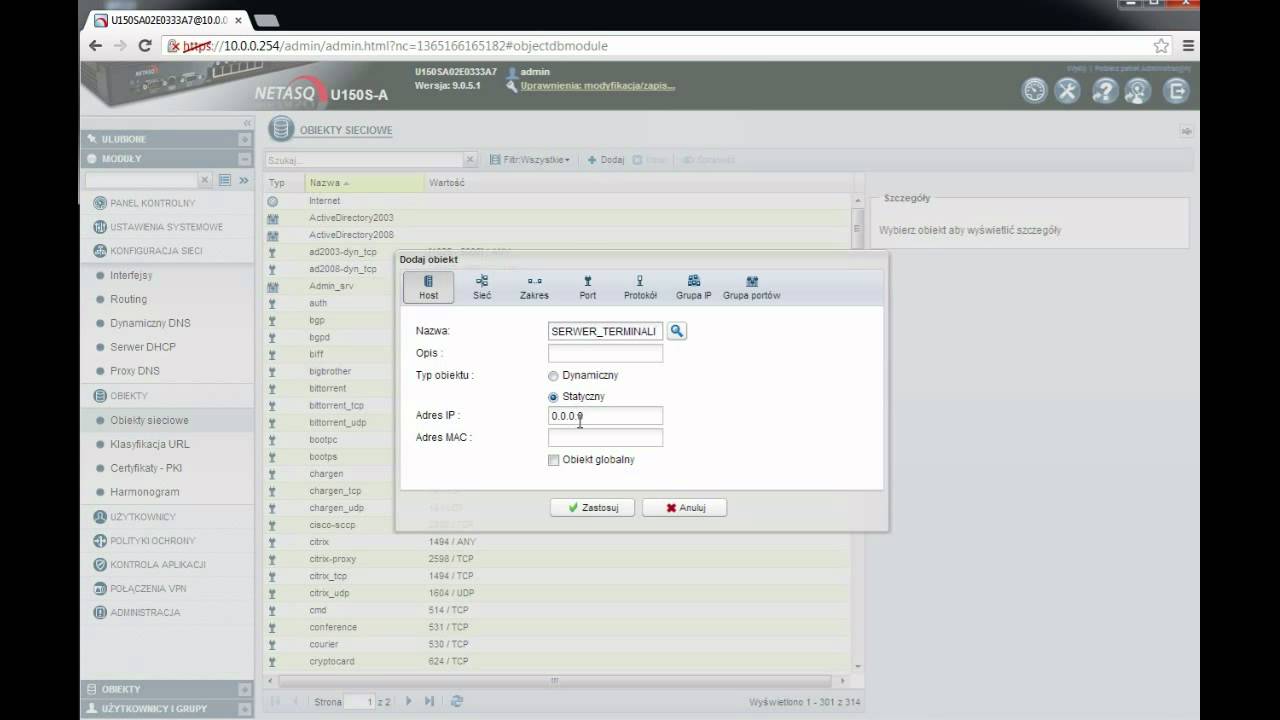Jump to the last page of objects

(x=429, y=702)
